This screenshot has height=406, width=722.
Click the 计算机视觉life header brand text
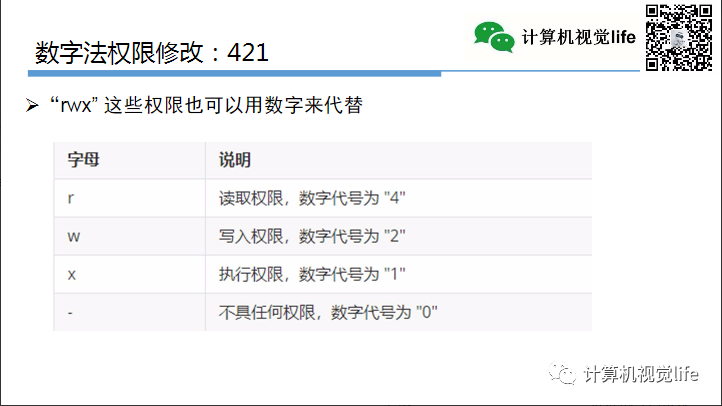click(x=578, y=38)
